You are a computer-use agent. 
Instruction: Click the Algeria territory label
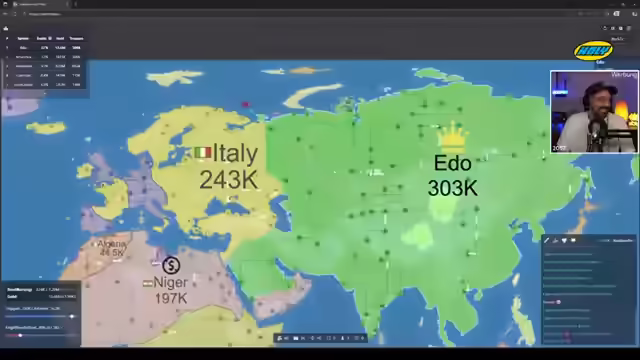click(x=111, y=248)
